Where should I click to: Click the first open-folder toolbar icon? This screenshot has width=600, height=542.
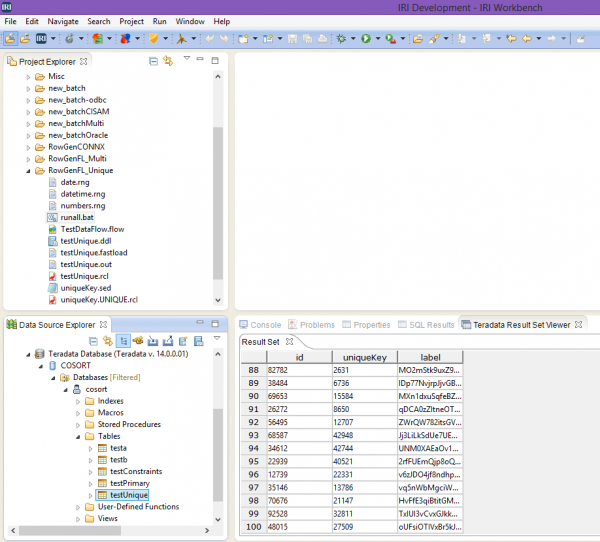pyautogui.click(x=10, y=38)
